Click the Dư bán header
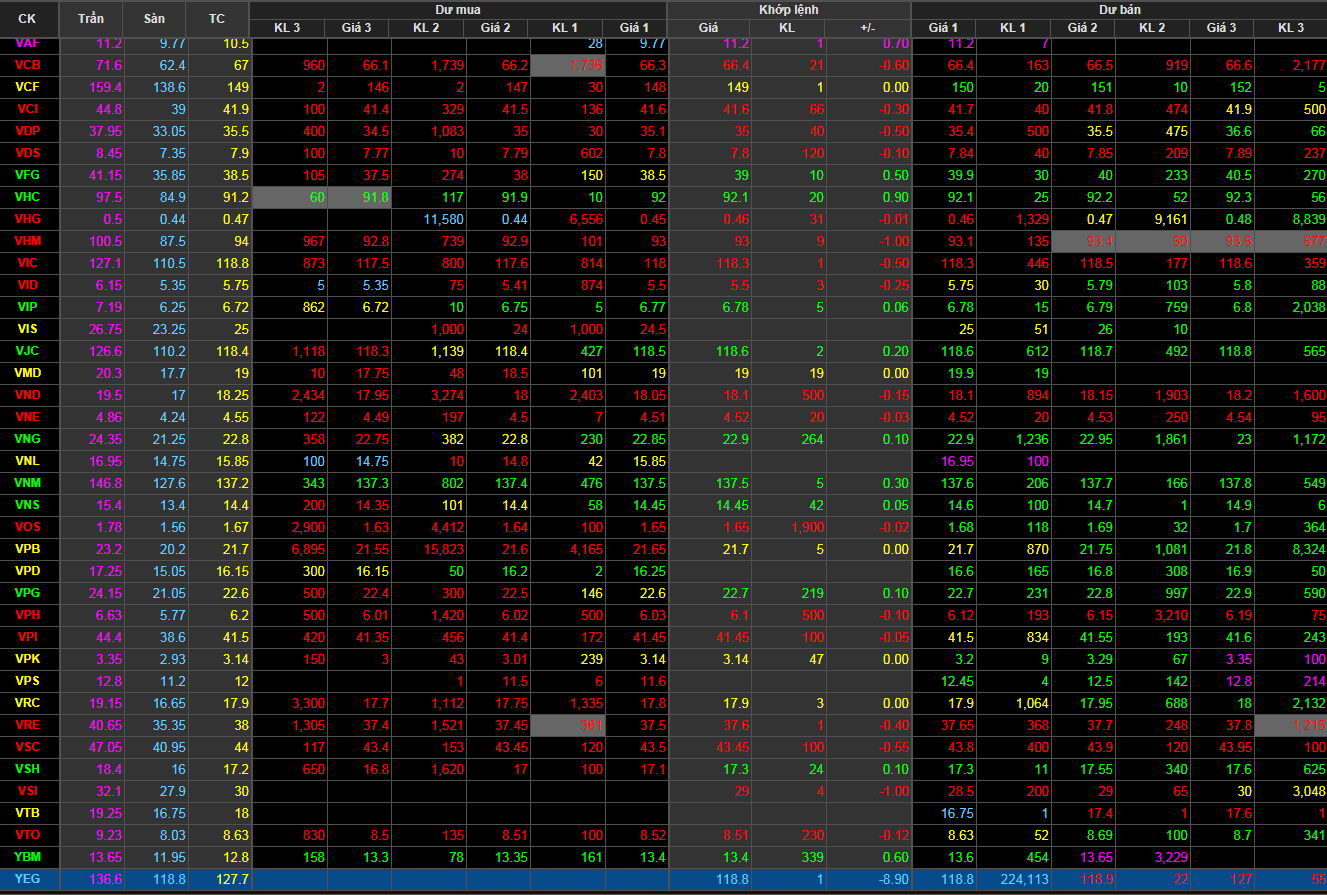The width and height of the screenshot is (1327, 895). 1119,9
